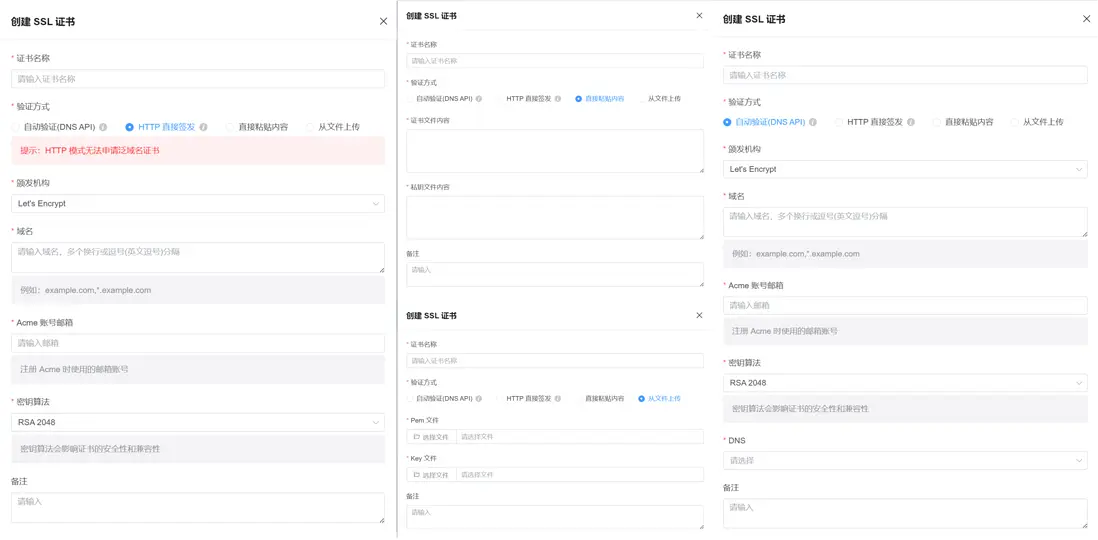The height and width of the screenshot is (540, 1098).
Task: Click 备注 textarea in left dialog
Action: click(198, 508)
